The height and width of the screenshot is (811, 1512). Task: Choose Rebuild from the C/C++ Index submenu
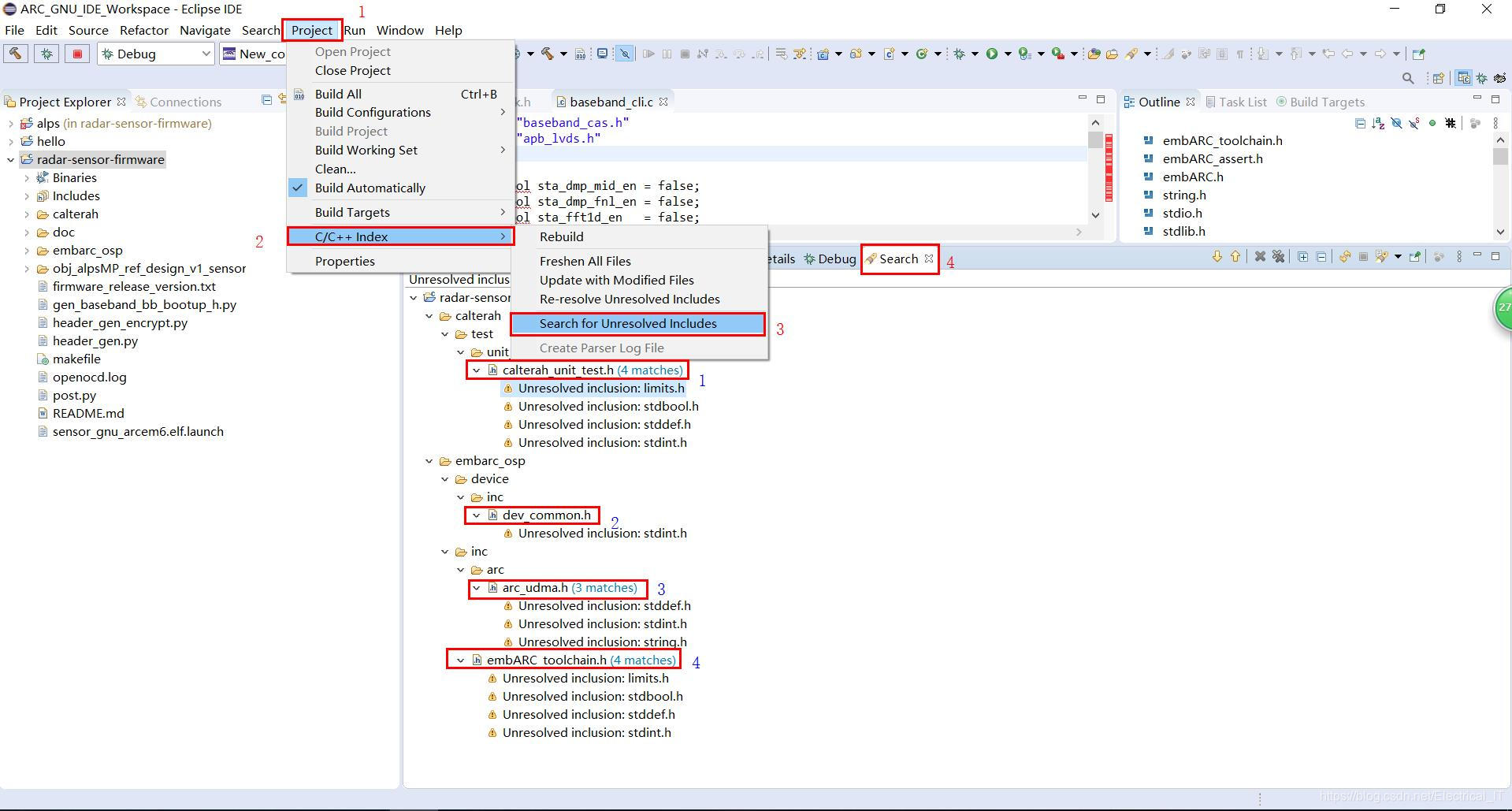pyautogui.click(x=562, y=236)
